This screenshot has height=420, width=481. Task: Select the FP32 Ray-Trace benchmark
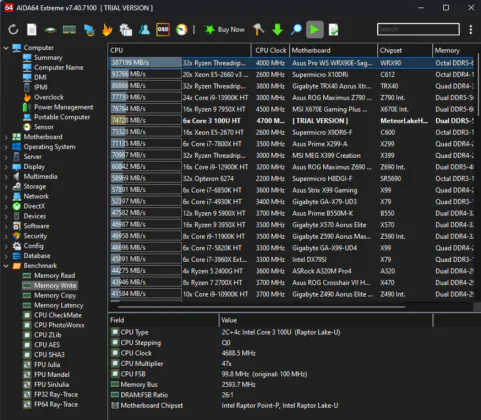(x=56, y=394)
